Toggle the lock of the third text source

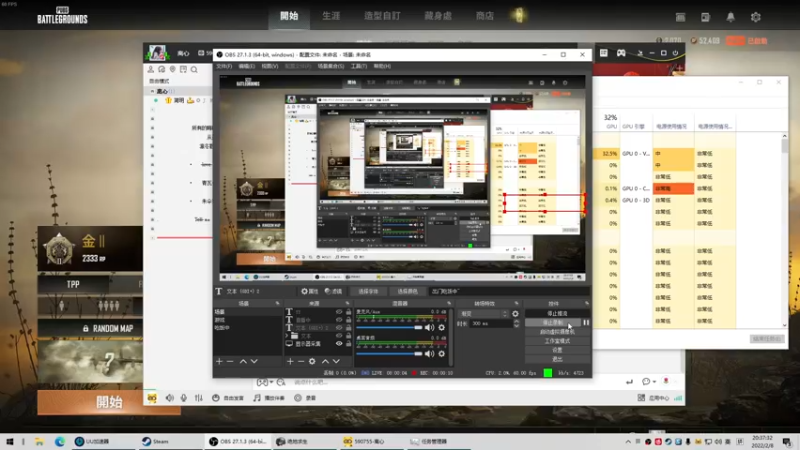(348, 328)
